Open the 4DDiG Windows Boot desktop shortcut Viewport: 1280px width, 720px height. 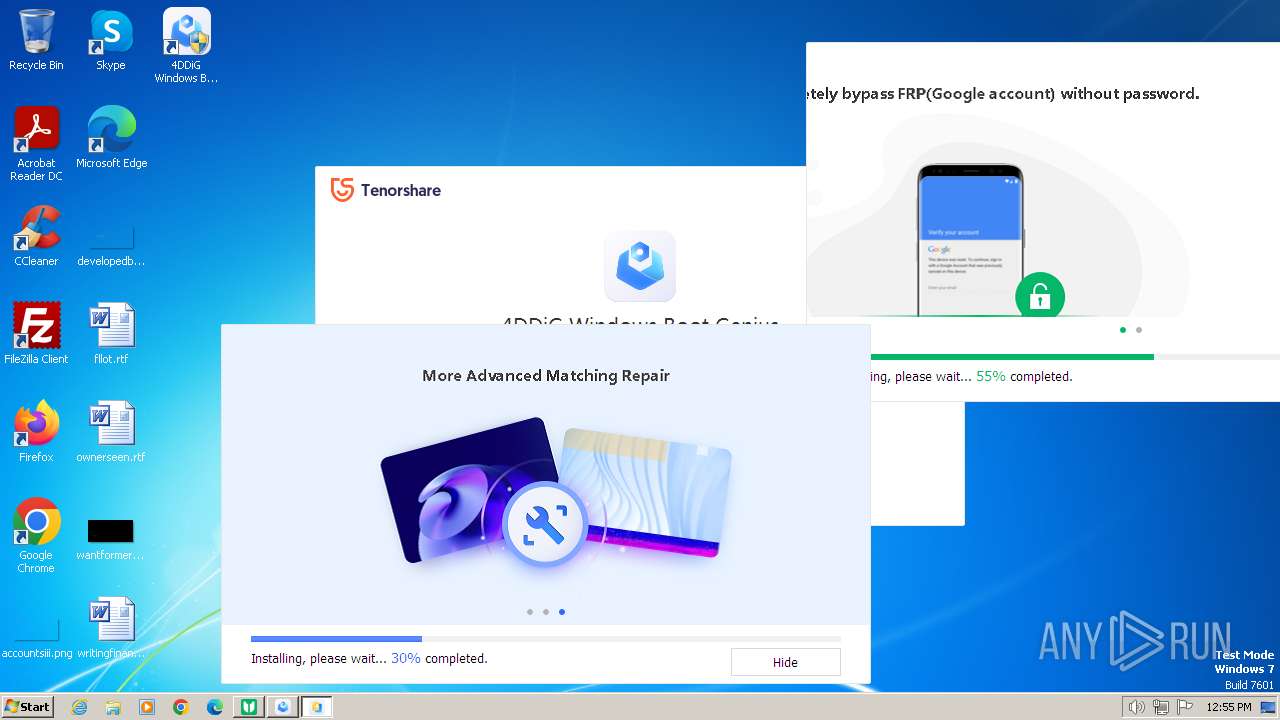tap(186, 46)
